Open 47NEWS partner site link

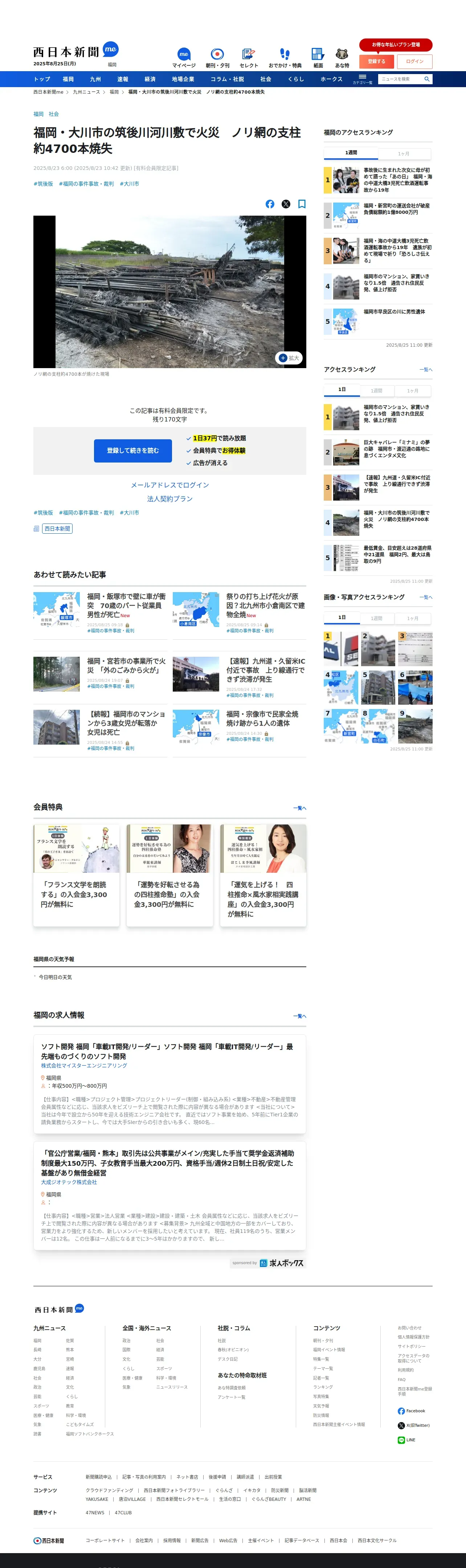click(x=95, y=1512)
